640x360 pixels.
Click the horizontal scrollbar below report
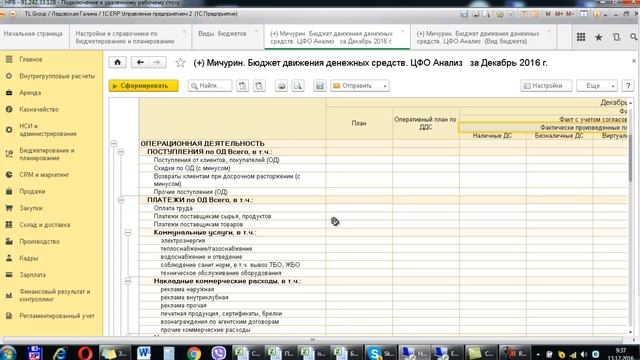point(313,340)
